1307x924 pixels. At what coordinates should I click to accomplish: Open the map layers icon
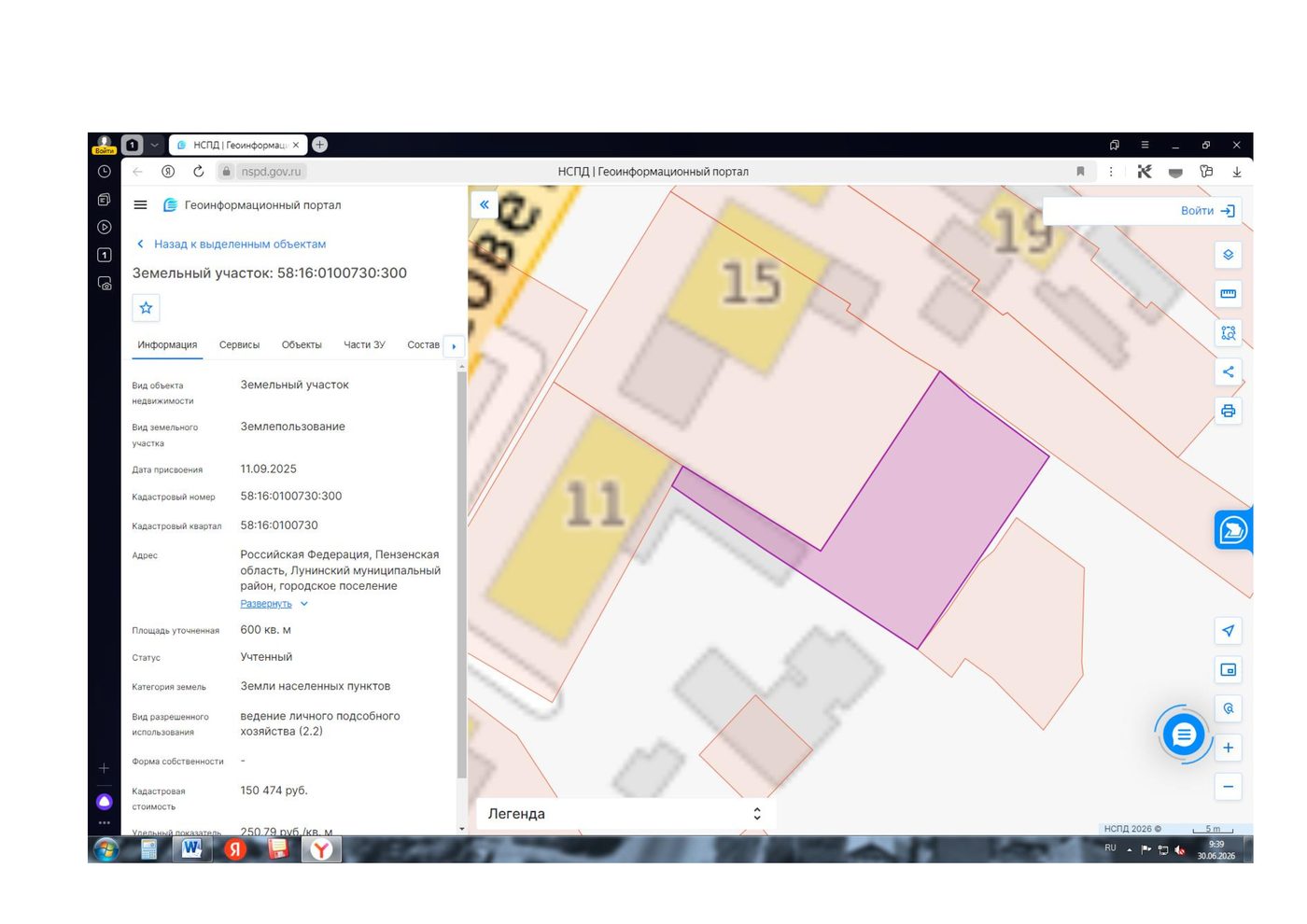[x=1228, y=255]
